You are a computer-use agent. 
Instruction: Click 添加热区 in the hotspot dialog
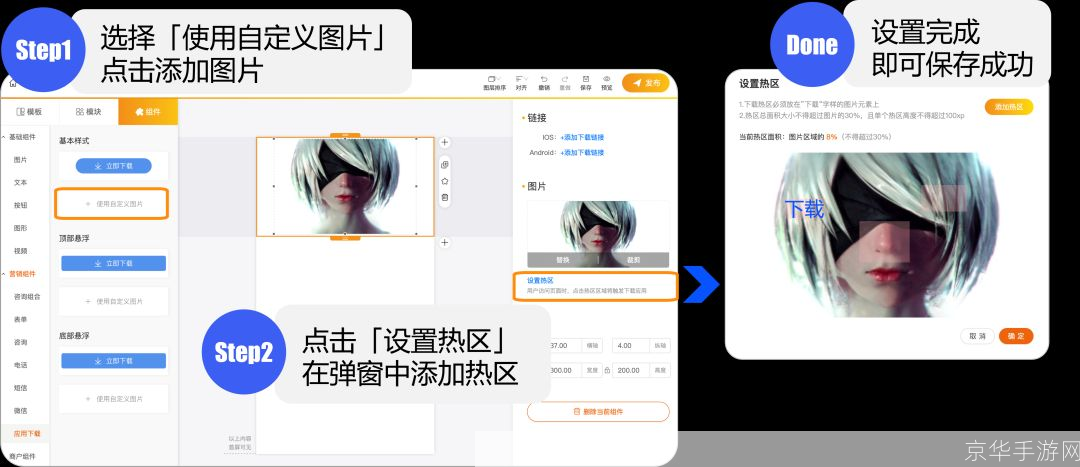1009,107
